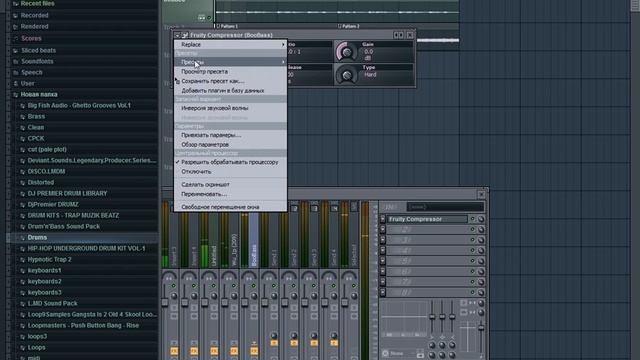Open the Fruity Compressor plugin options arrow

(177, 35)
